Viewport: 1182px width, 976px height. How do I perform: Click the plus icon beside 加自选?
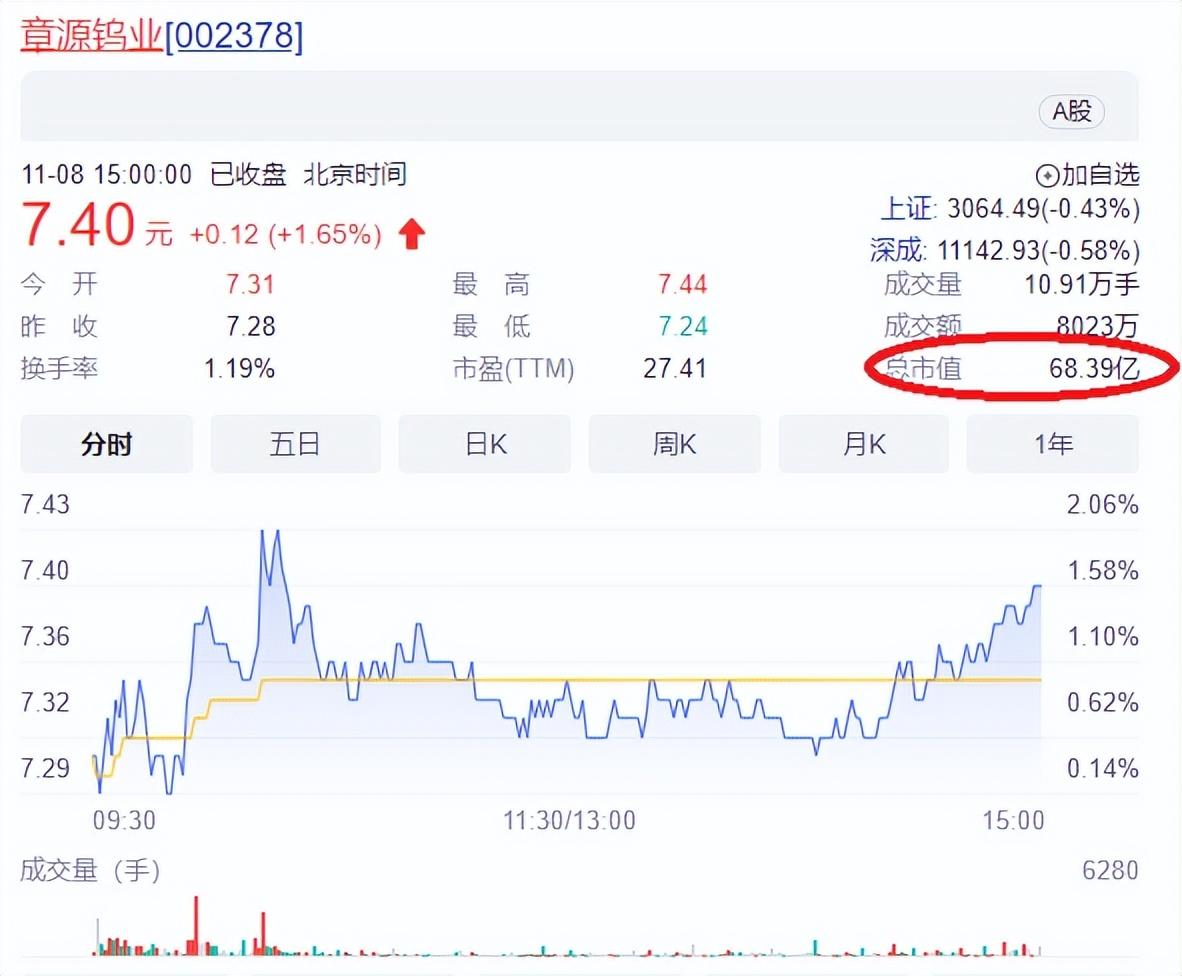(x=1047, y=176)
